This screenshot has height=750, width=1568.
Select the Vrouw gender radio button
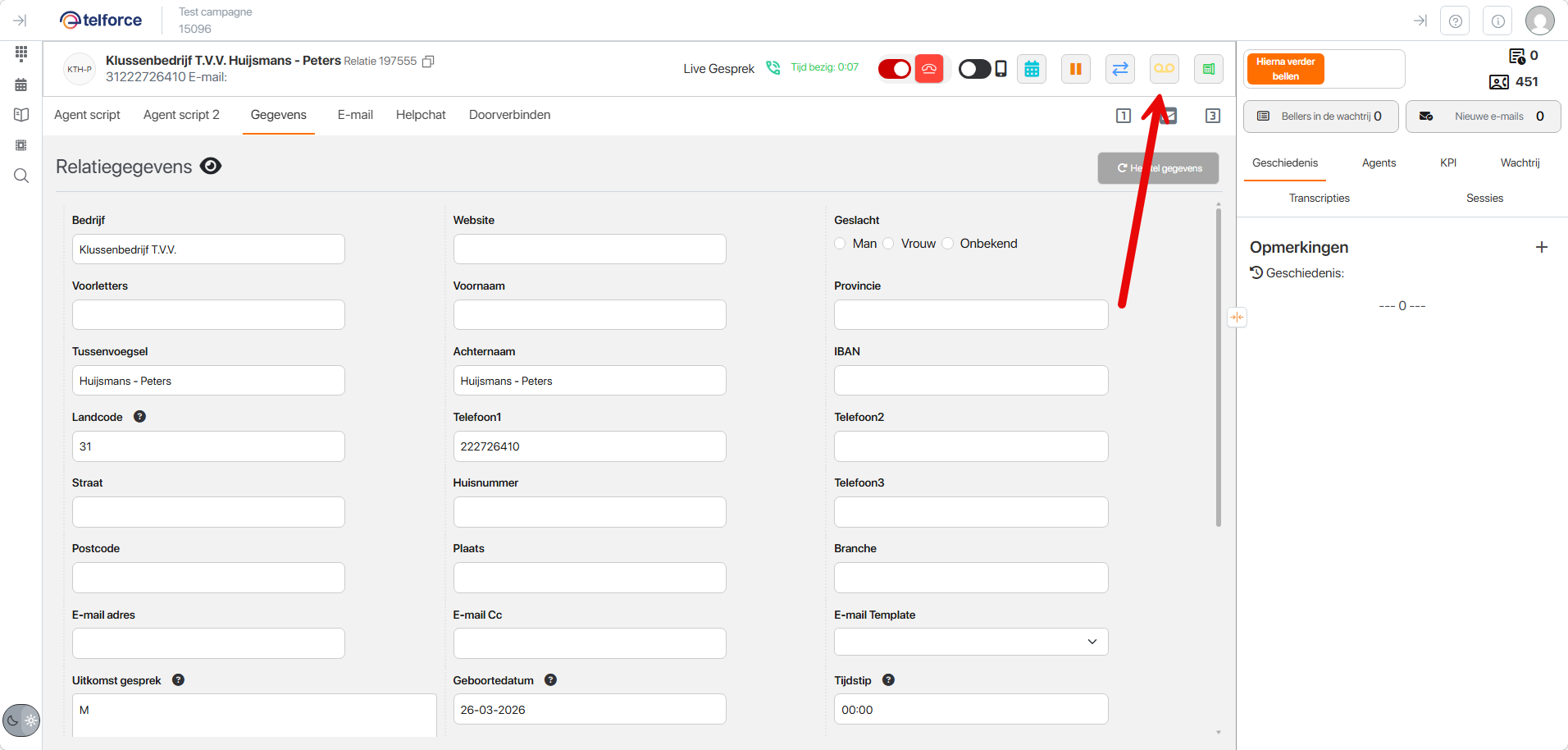coord(889,244)
